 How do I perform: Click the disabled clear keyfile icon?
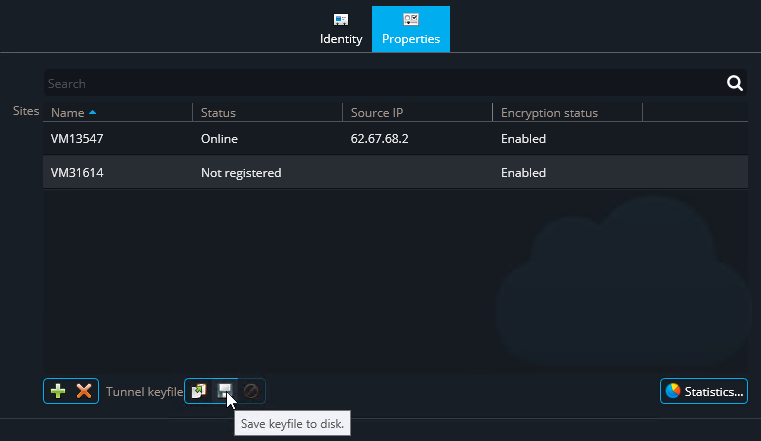(251, 391)
